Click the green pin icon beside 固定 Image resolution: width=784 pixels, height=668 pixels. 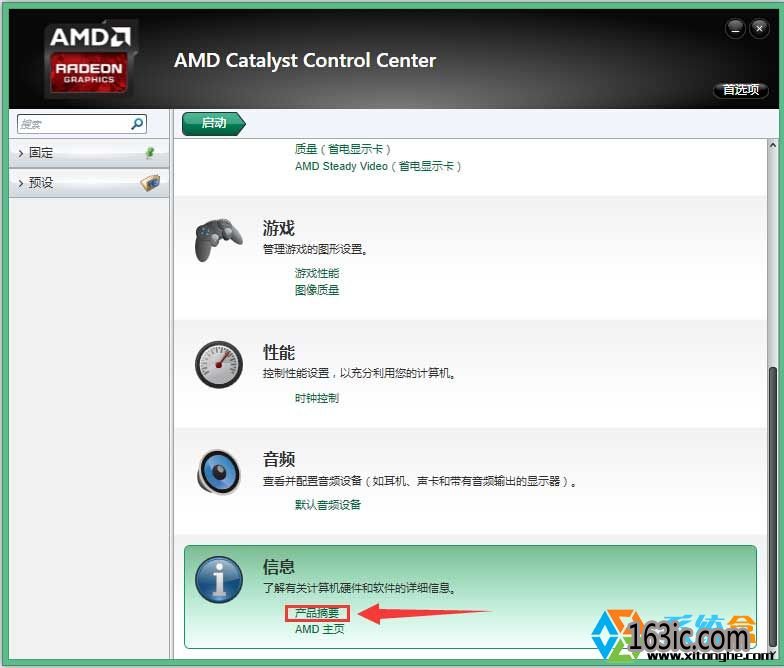[150, 152]
